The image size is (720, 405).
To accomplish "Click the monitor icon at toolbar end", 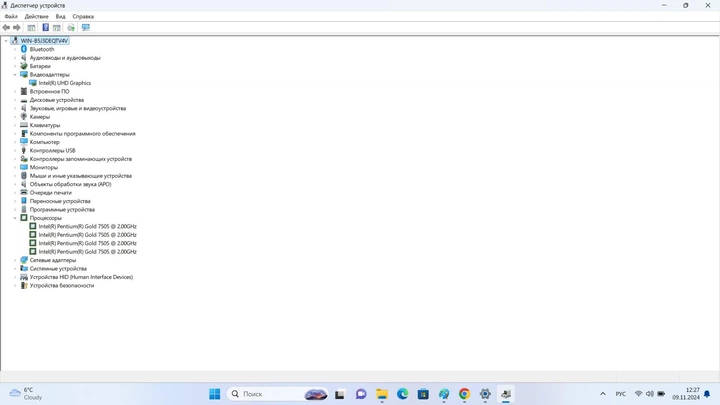I will pos(86,28).
